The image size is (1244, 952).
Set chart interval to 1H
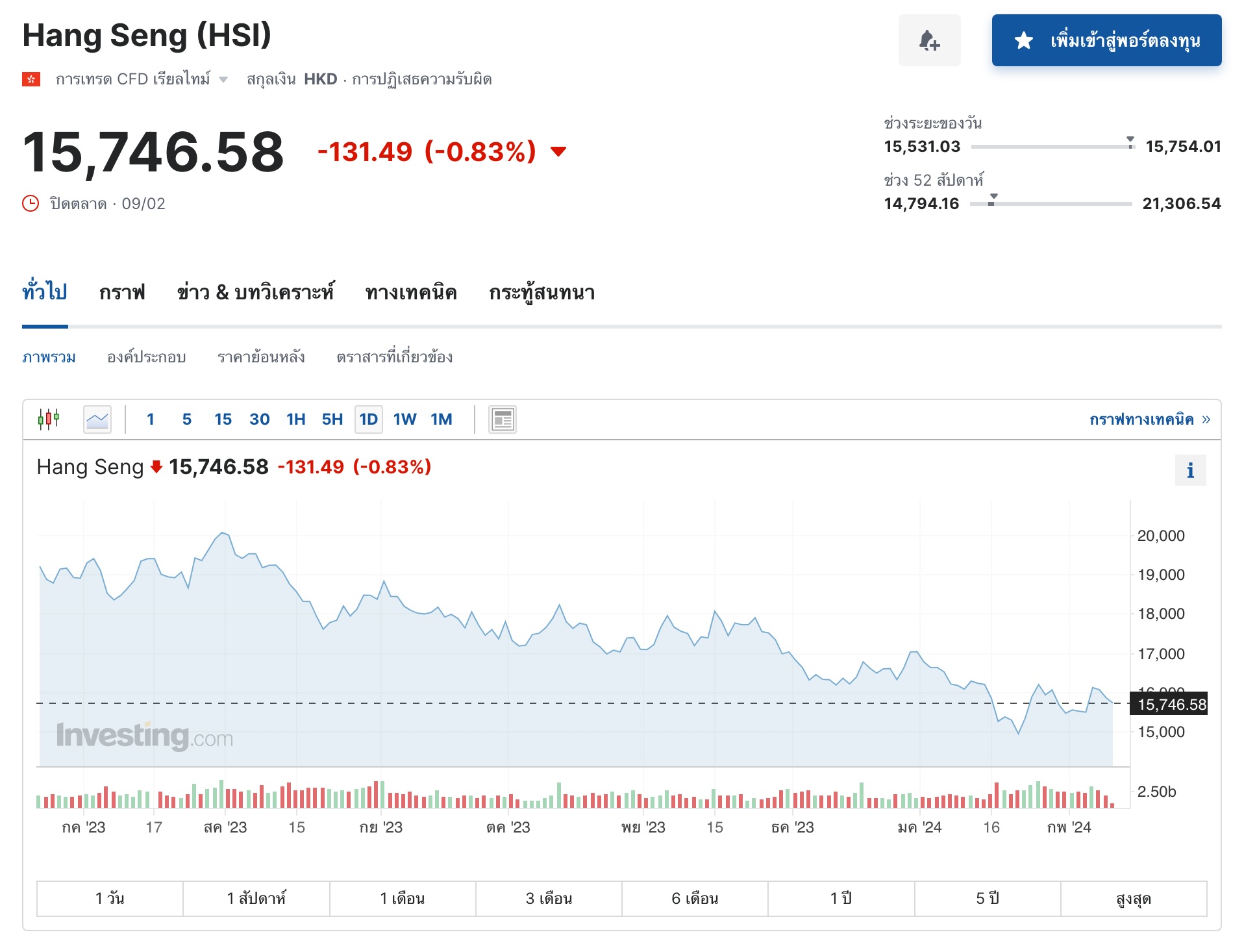click(x=296, y=420)
